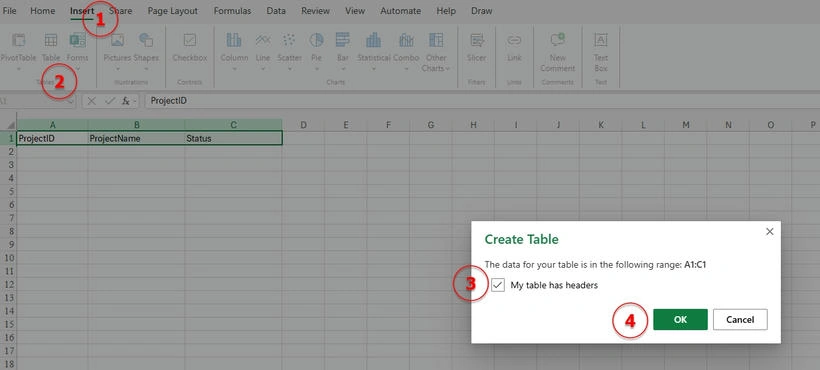This screenshot has width=820, height=370.
Task: Select column B header
Action: tap(136, 125)
